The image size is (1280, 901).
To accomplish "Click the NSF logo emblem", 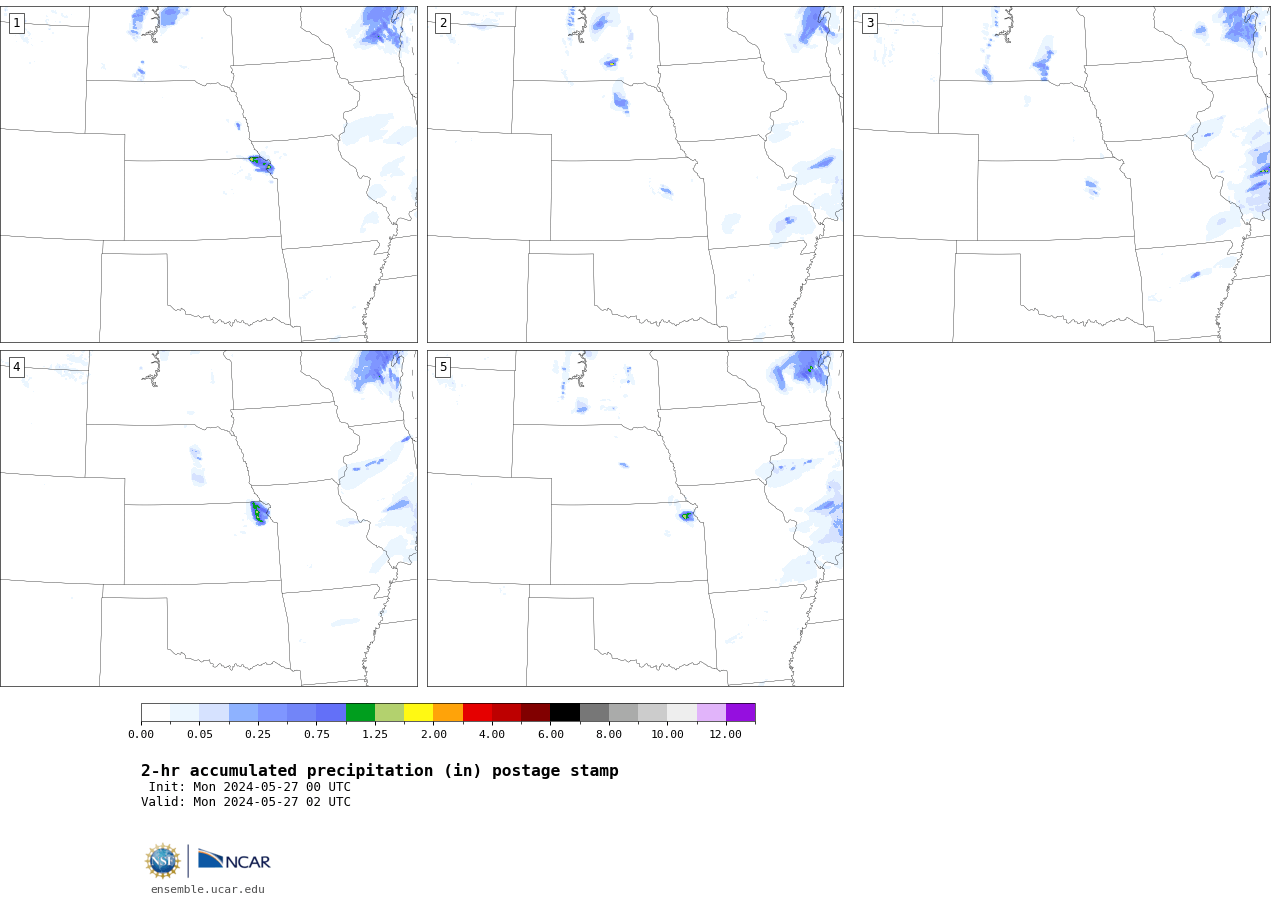I will [x=163, y=861].
